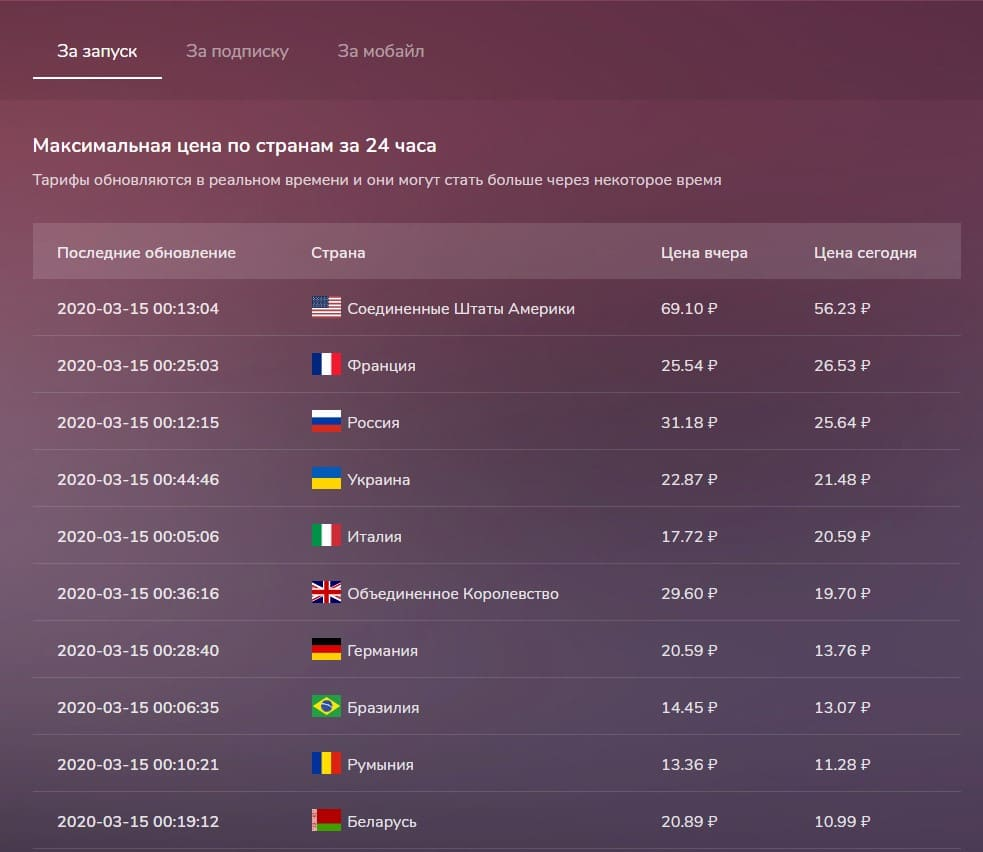Image resolution: width=983 pixels, height=852 pixels.
Task: Select country name «Украина»
Action: point(379,480)
